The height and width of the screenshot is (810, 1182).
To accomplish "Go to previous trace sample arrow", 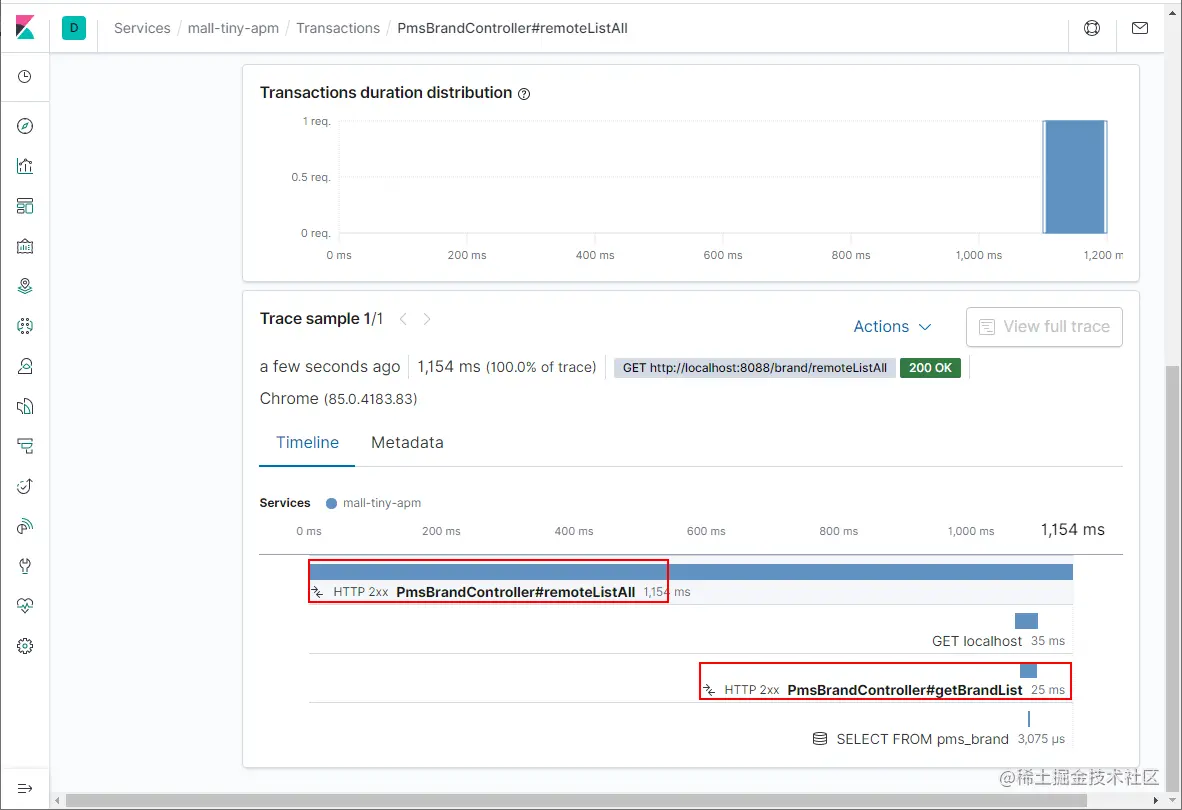I will (403, 319).
